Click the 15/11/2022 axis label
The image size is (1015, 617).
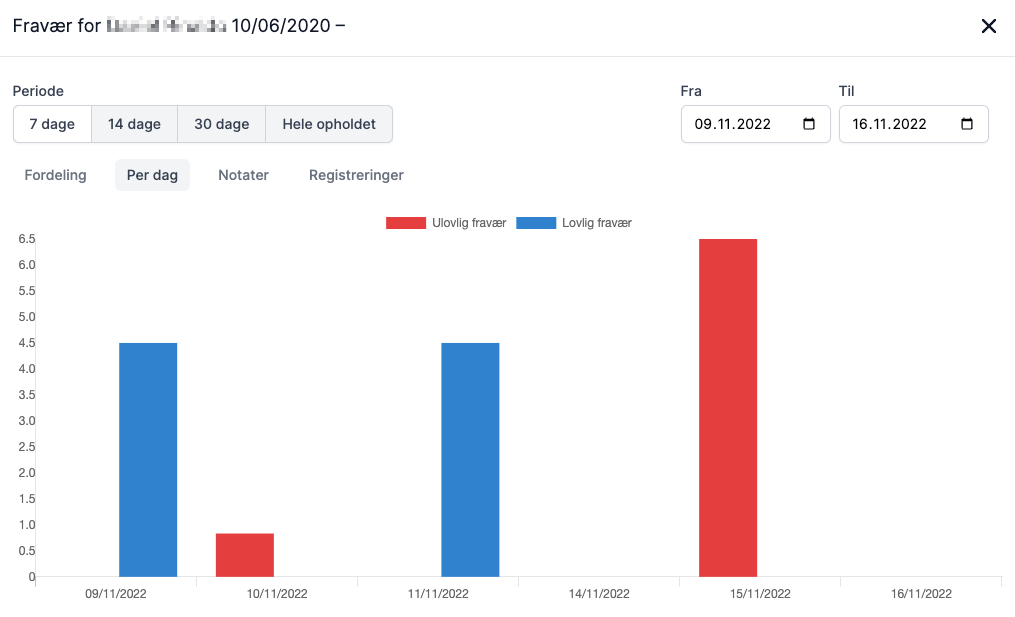[760, 594]
